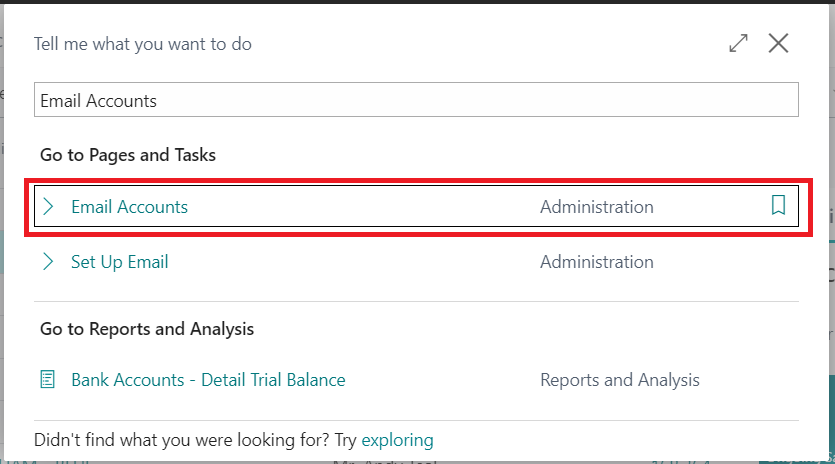
Task: Click the Reports and Analysis category label
Action: (620, 380)
